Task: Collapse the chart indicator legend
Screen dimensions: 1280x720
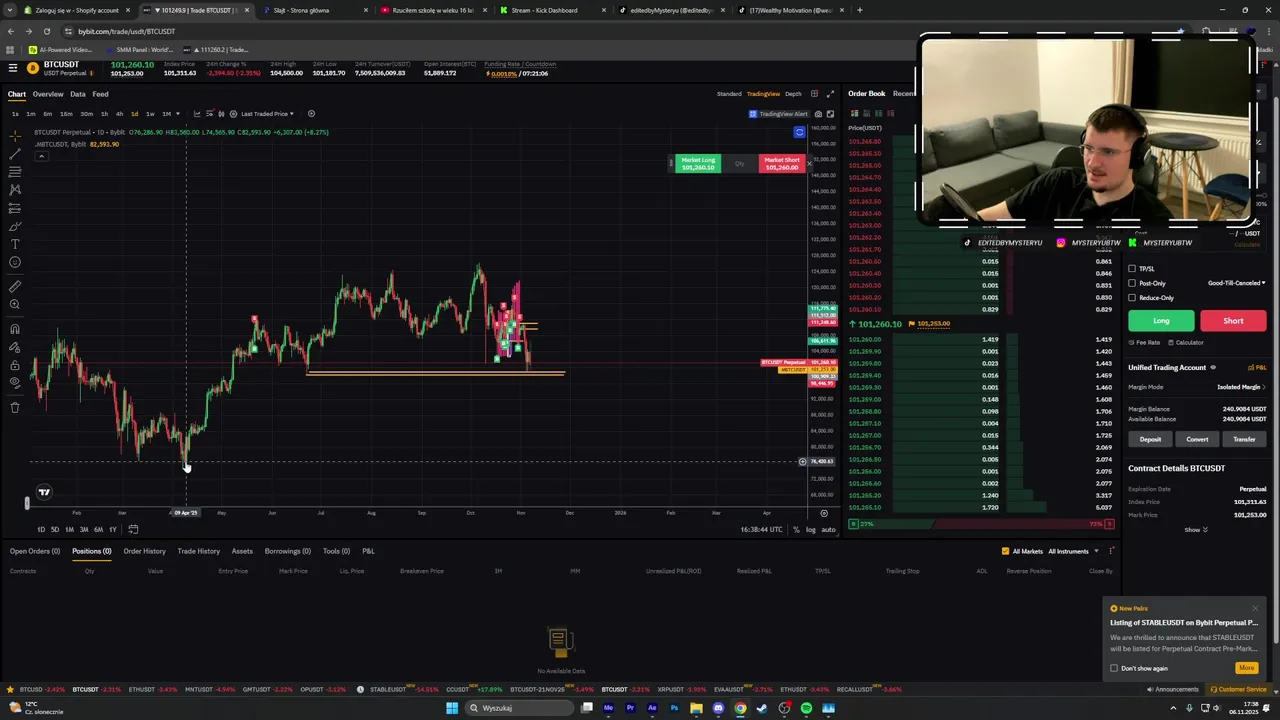Action: (x=41, y=156)
